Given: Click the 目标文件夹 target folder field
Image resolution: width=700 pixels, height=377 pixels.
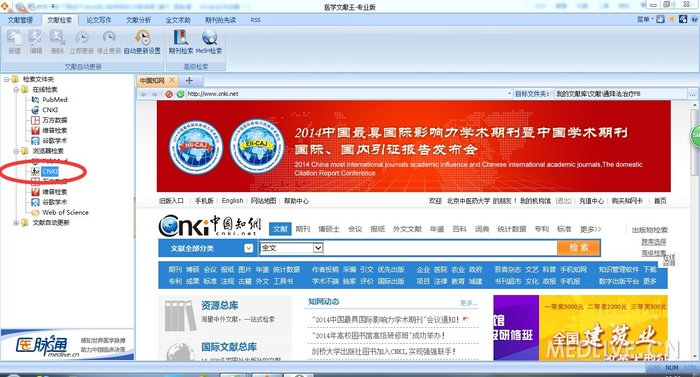Looking at the screenshot, I should [x=620, y=94].
